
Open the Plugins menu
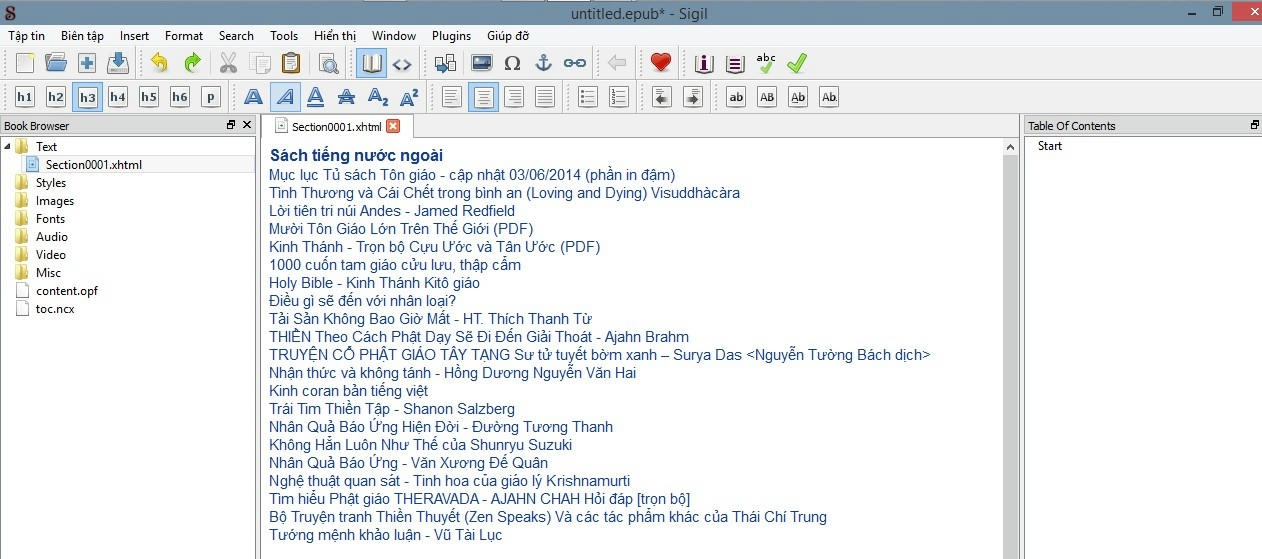coord(451,35)
